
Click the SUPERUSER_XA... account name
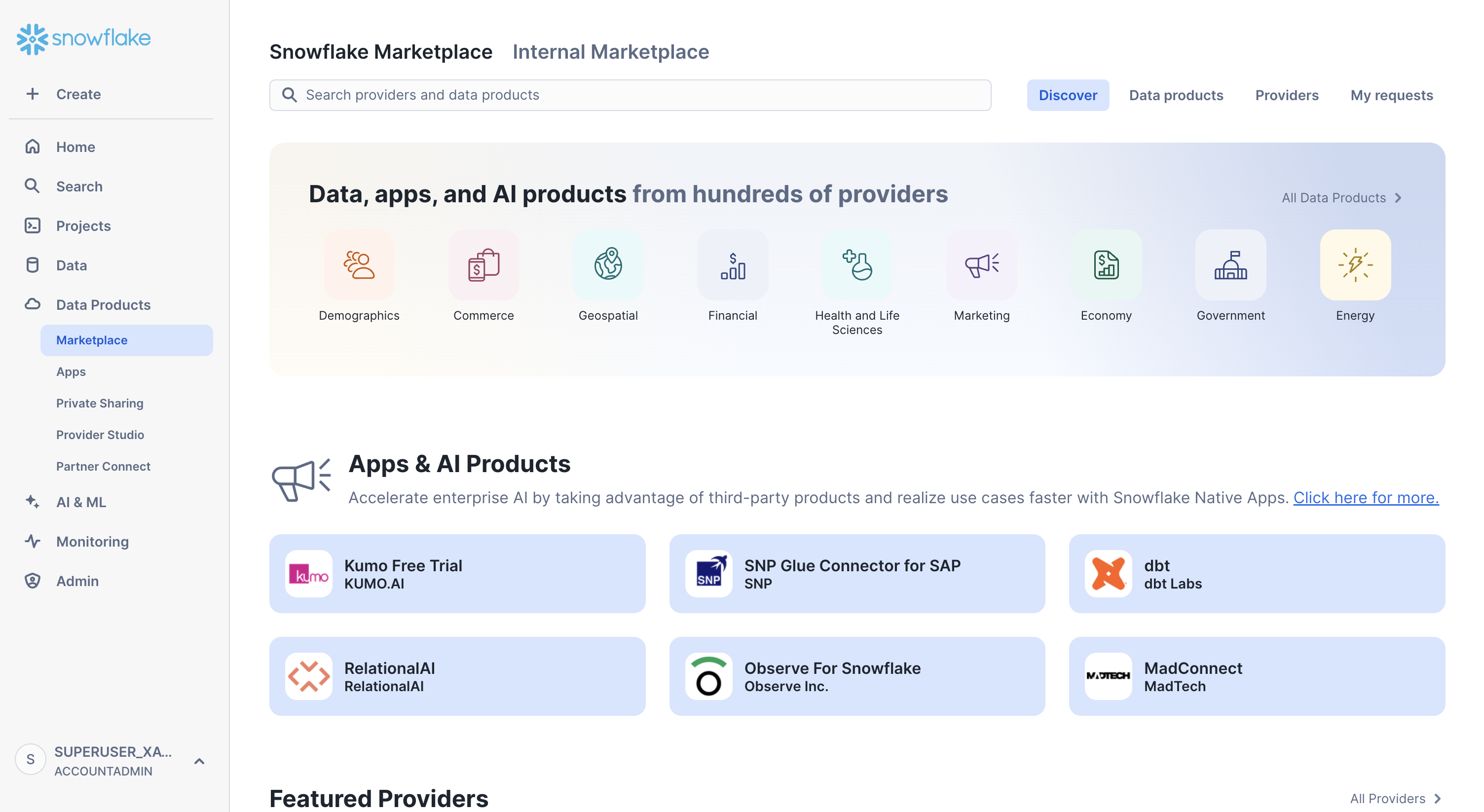(113, 751)
